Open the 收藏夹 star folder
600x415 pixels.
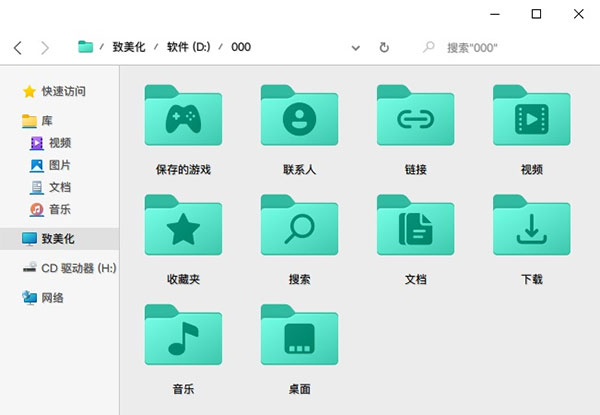point(183,229)
